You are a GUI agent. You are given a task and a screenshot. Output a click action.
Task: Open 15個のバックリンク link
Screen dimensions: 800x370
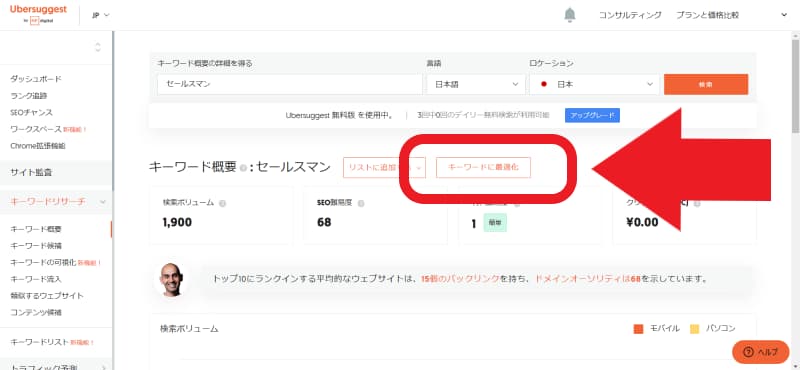coord(460,279)
